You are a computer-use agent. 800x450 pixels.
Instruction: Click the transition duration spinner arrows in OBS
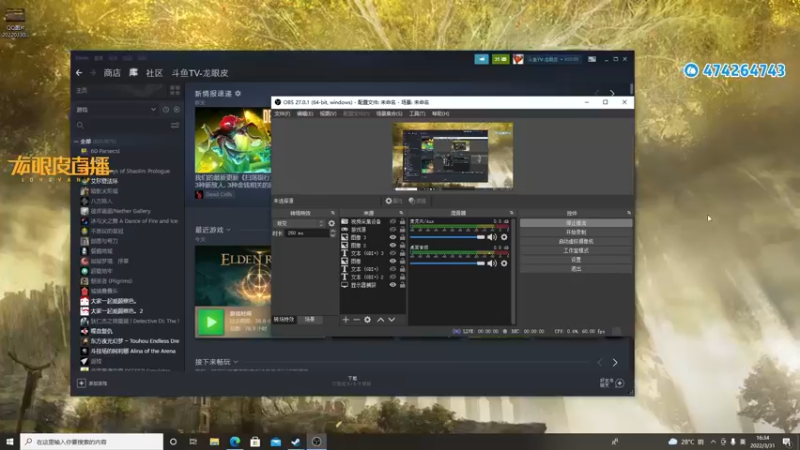tap(333, 233)
